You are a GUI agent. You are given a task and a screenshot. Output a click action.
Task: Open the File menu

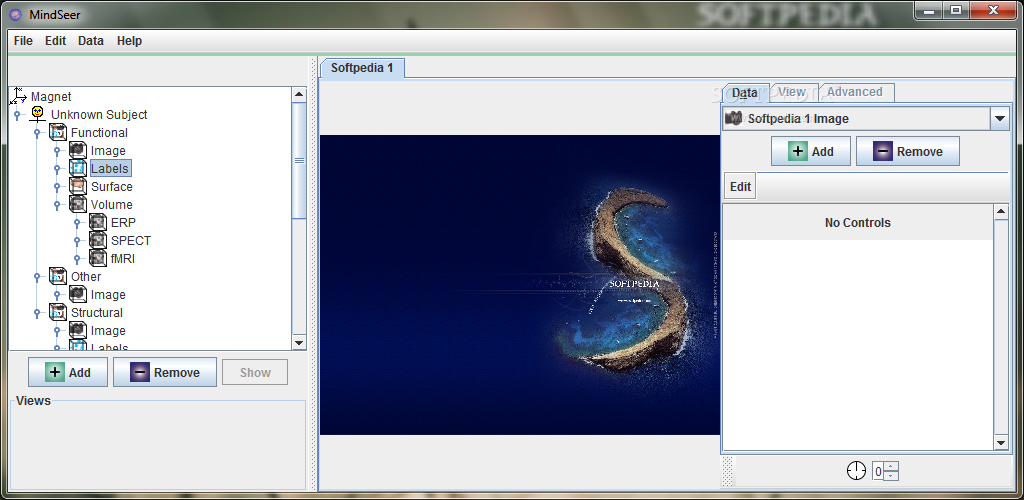tap(23, 40)
